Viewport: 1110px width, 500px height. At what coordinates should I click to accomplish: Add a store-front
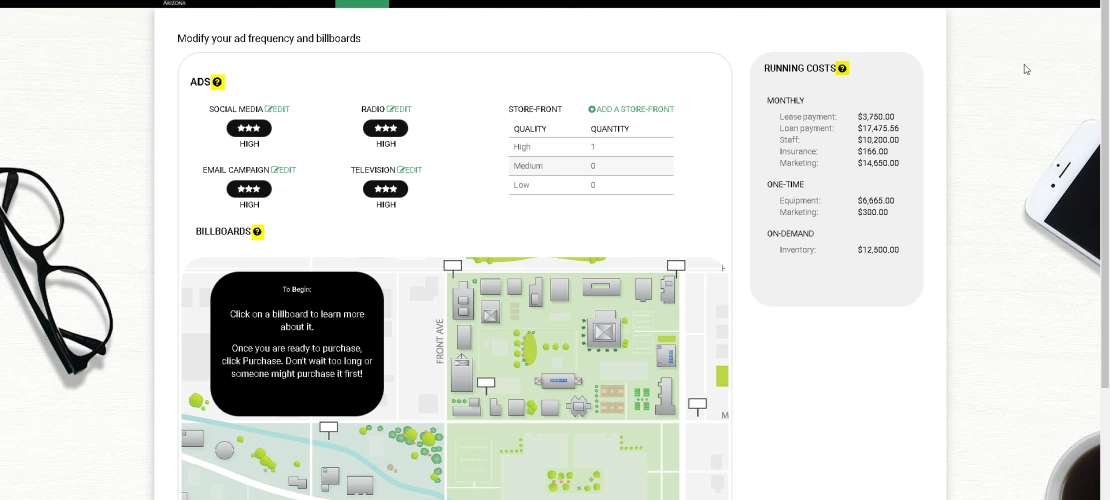click(x=631, y=109)
